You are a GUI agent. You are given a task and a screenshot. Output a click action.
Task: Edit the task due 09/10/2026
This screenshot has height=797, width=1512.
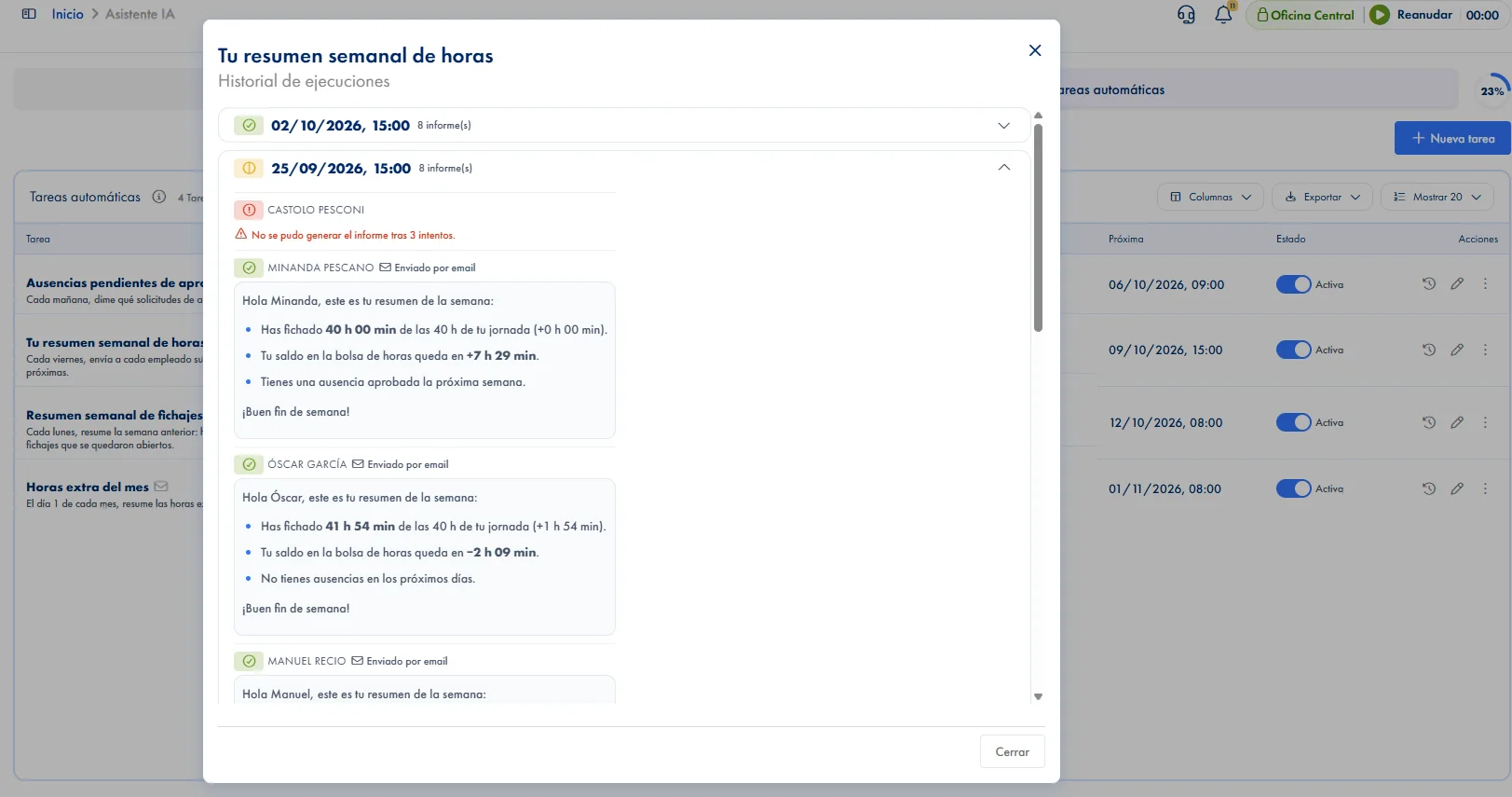(x=1457, y=350)
